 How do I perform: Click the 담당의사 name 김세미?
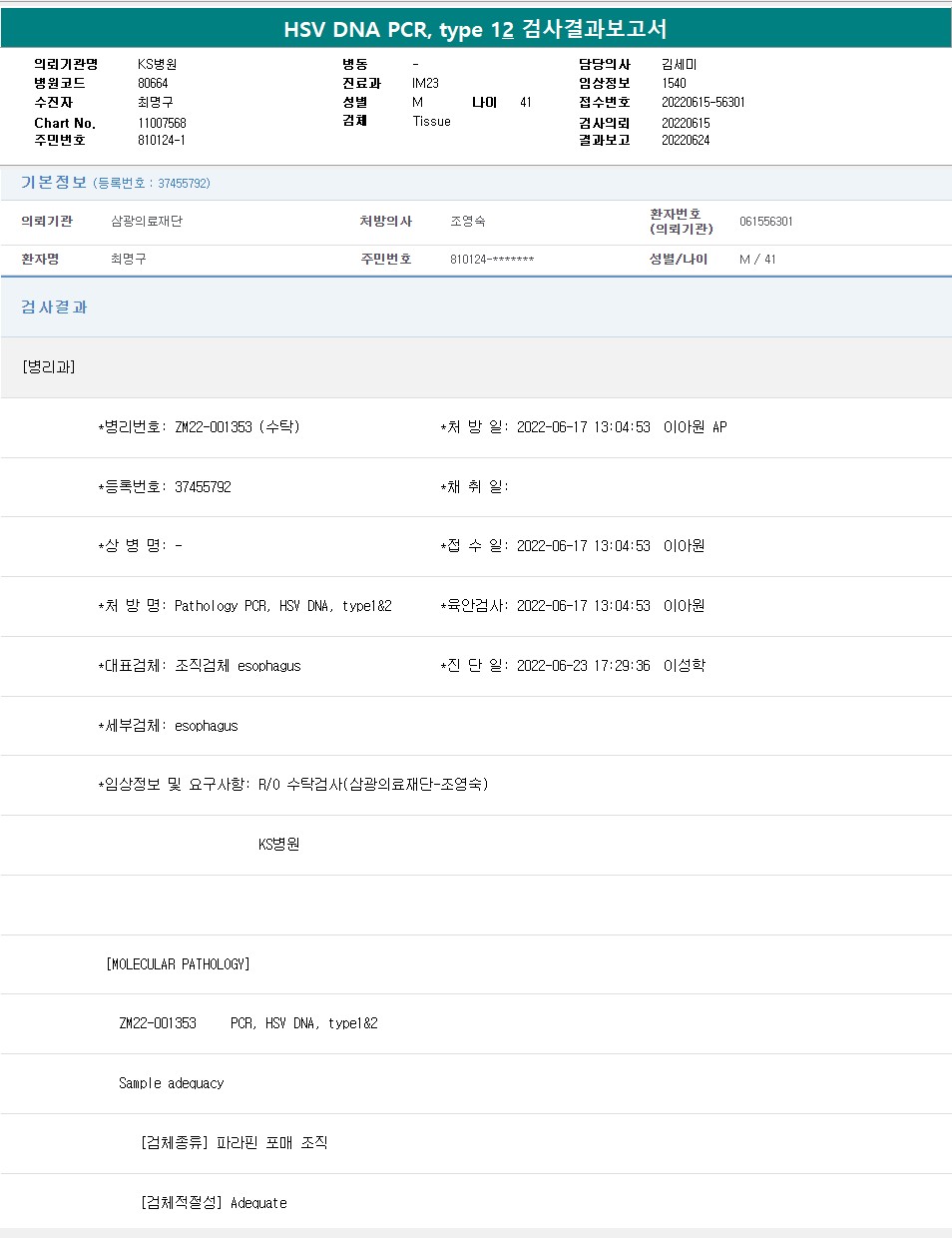point(679,64)
